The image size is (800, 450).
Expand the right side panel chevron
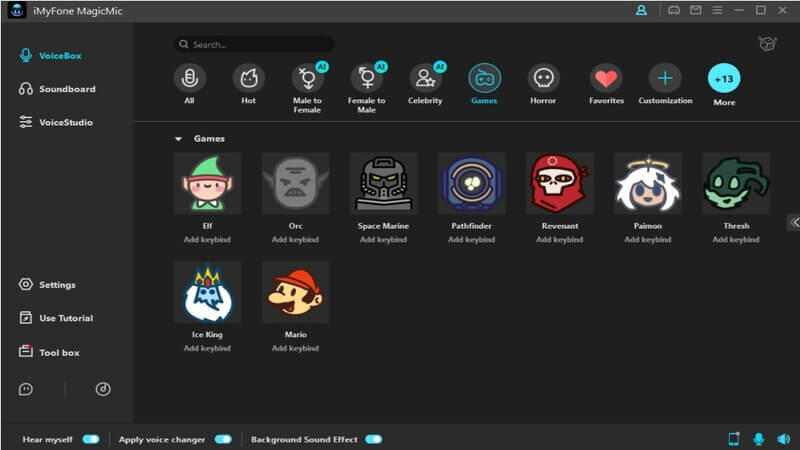pyautogui.click(x=794, y=222)
